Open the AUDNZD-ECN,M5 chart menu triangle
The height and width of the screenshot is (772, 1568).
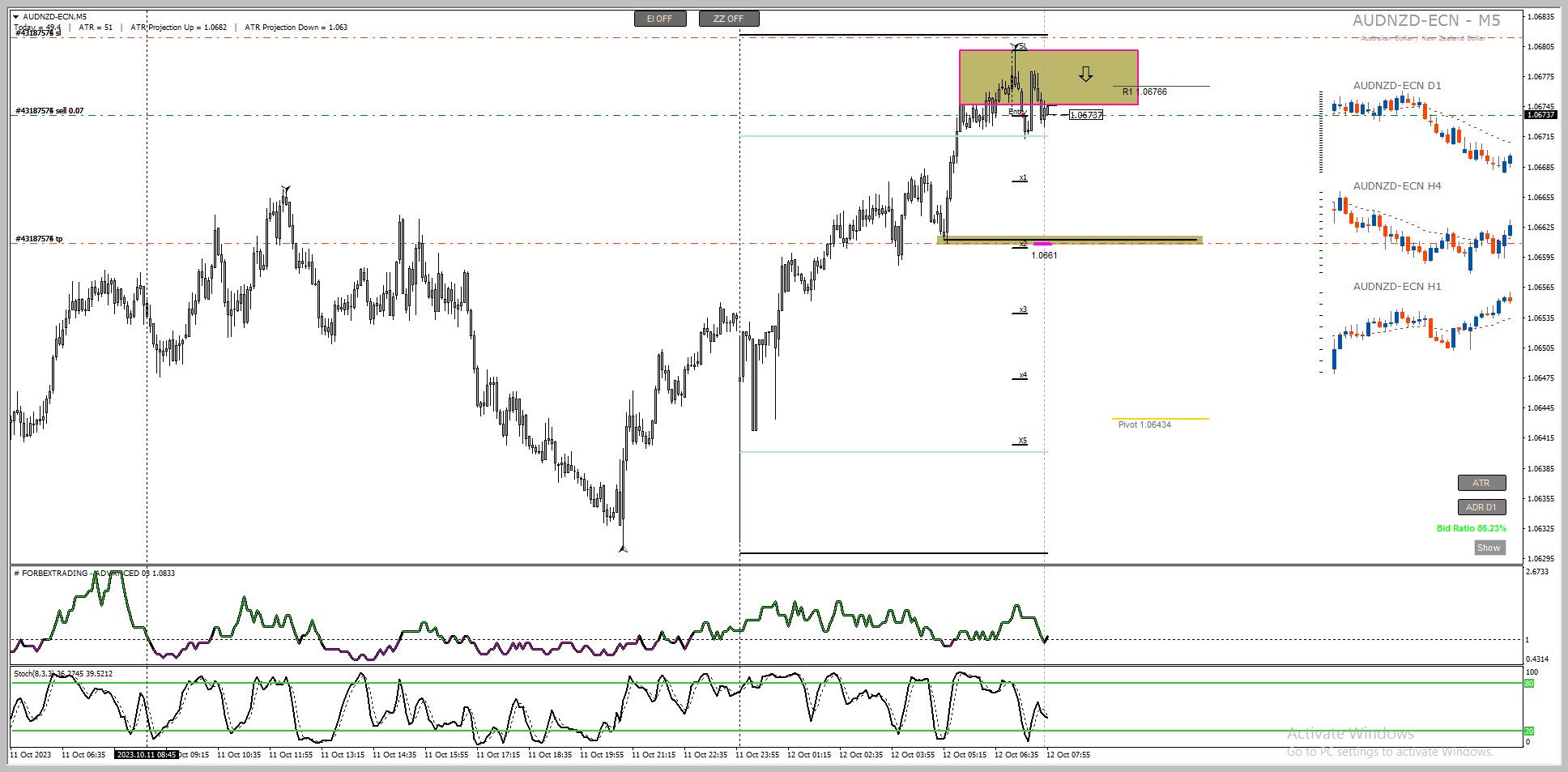15,16
